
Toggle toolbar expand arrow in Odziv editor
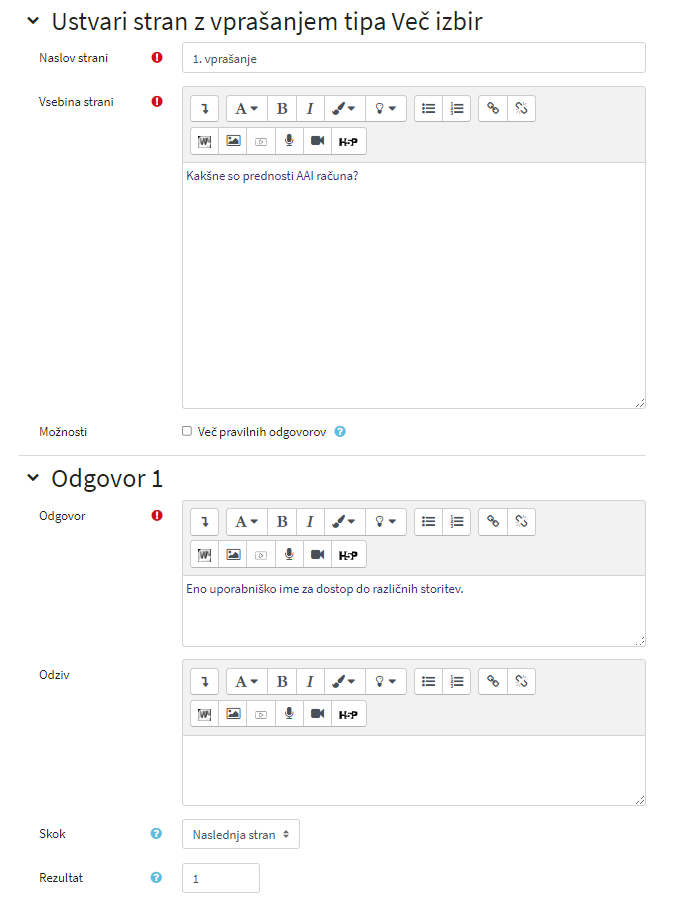[205, 681]
